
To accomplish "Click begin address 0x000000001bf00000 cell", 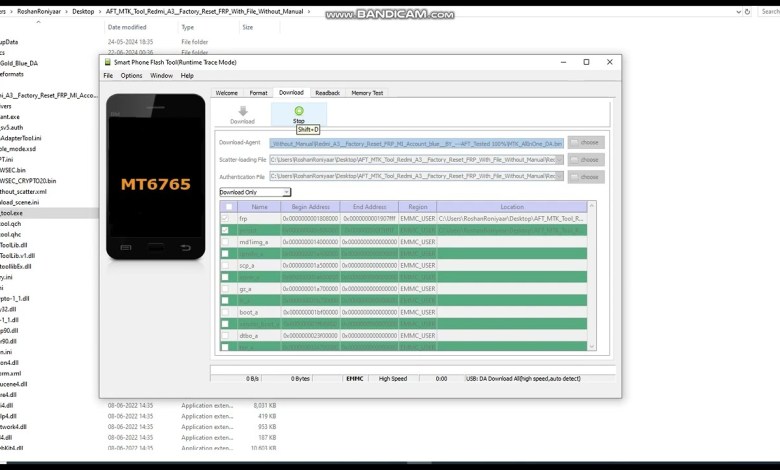I will pos(310,312).
